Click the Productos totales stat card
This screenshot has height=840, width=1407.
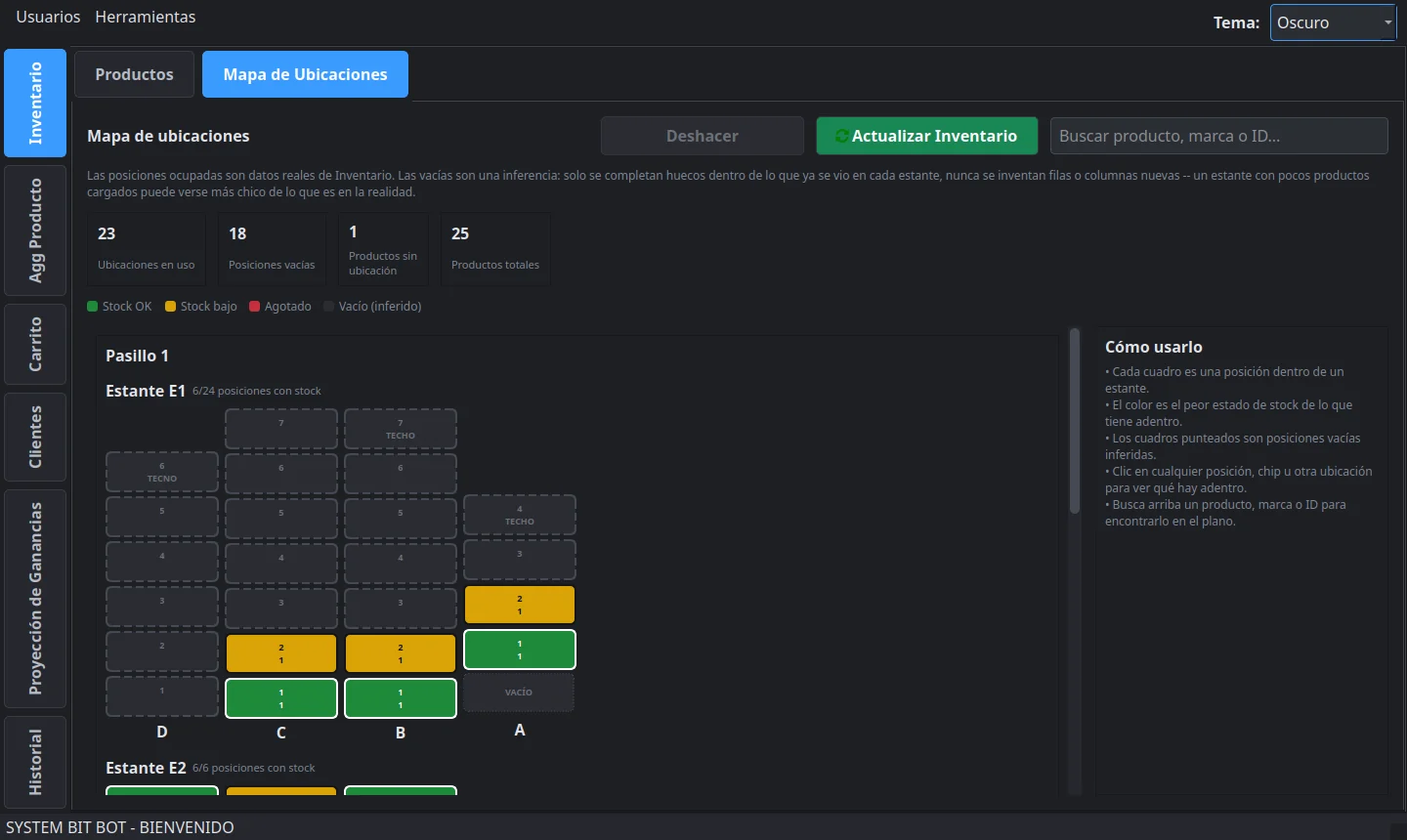click(495, 249)
